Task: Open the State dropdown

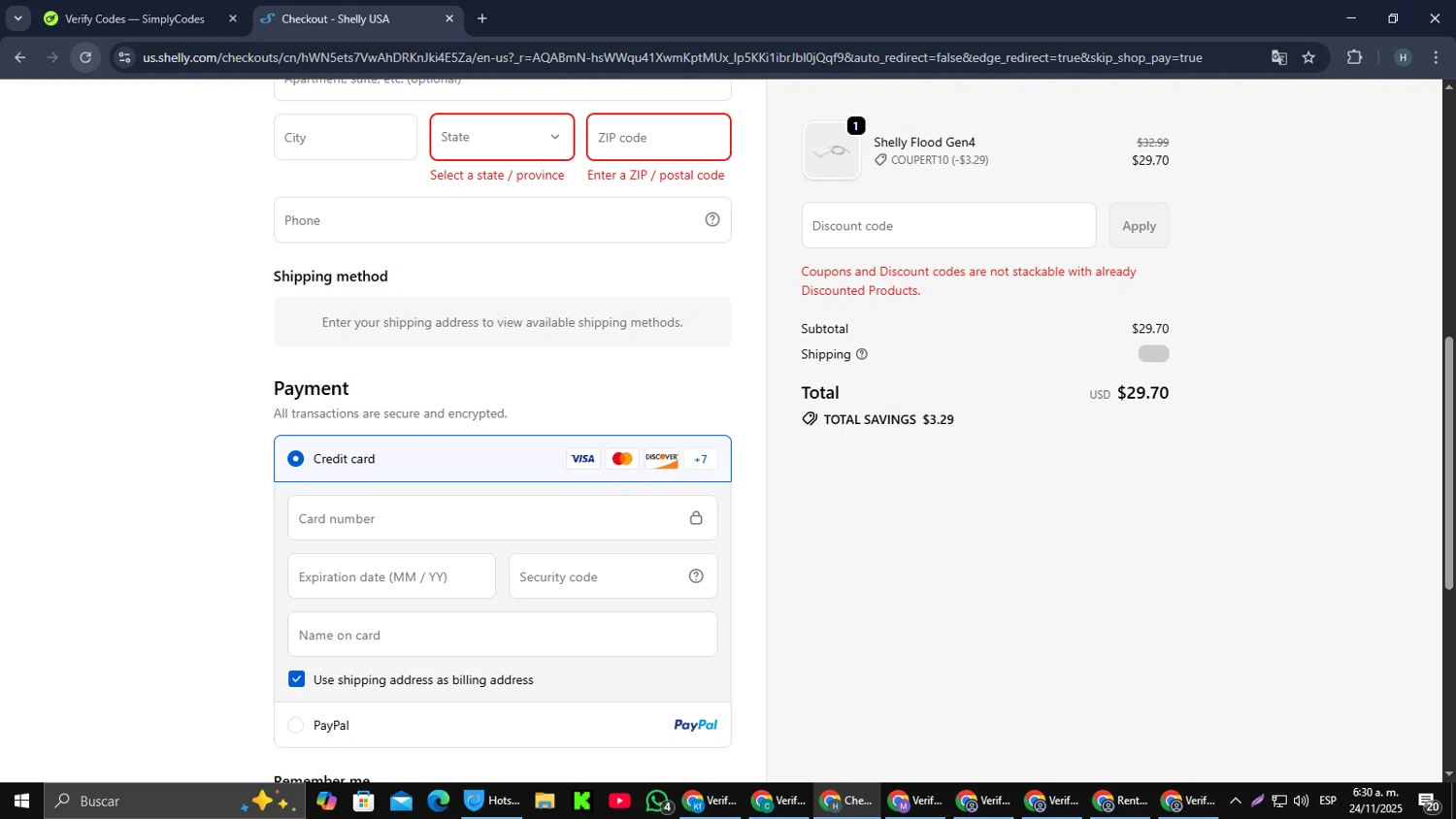Action: click(x=502, y=137)
